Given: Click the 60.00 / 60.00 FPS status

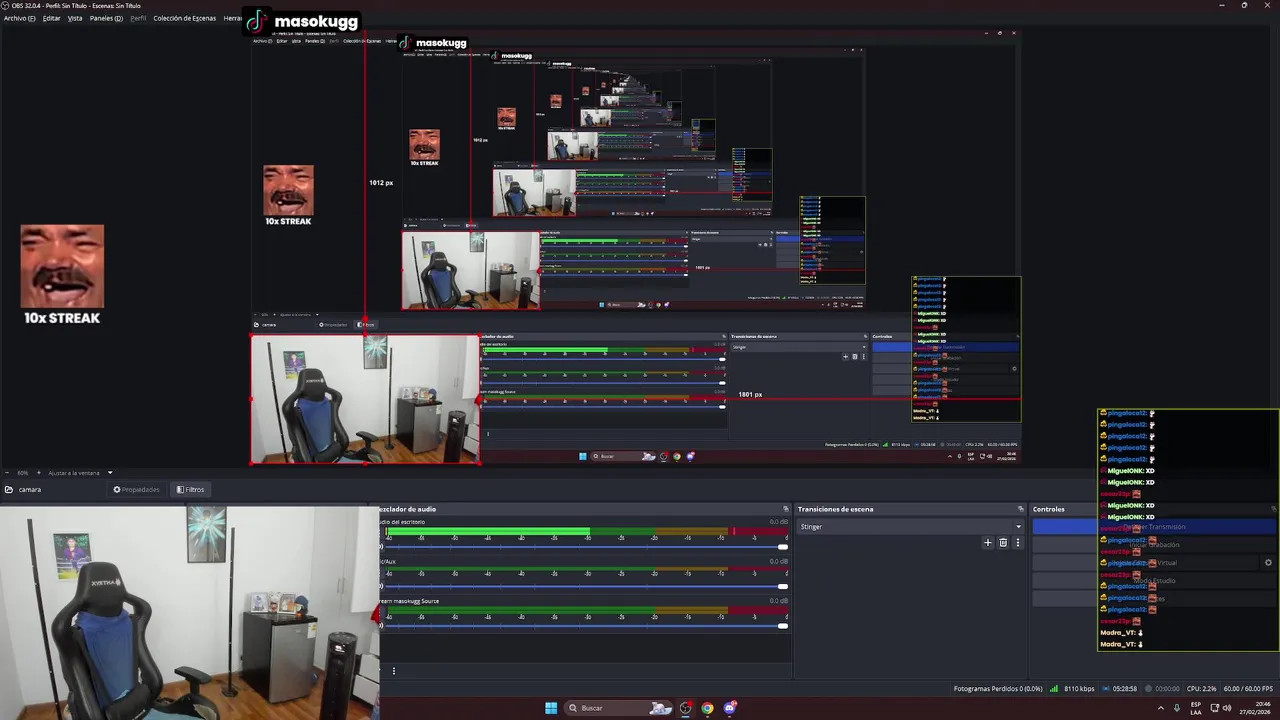Looking at the screenshot, I should [1248, 689].
